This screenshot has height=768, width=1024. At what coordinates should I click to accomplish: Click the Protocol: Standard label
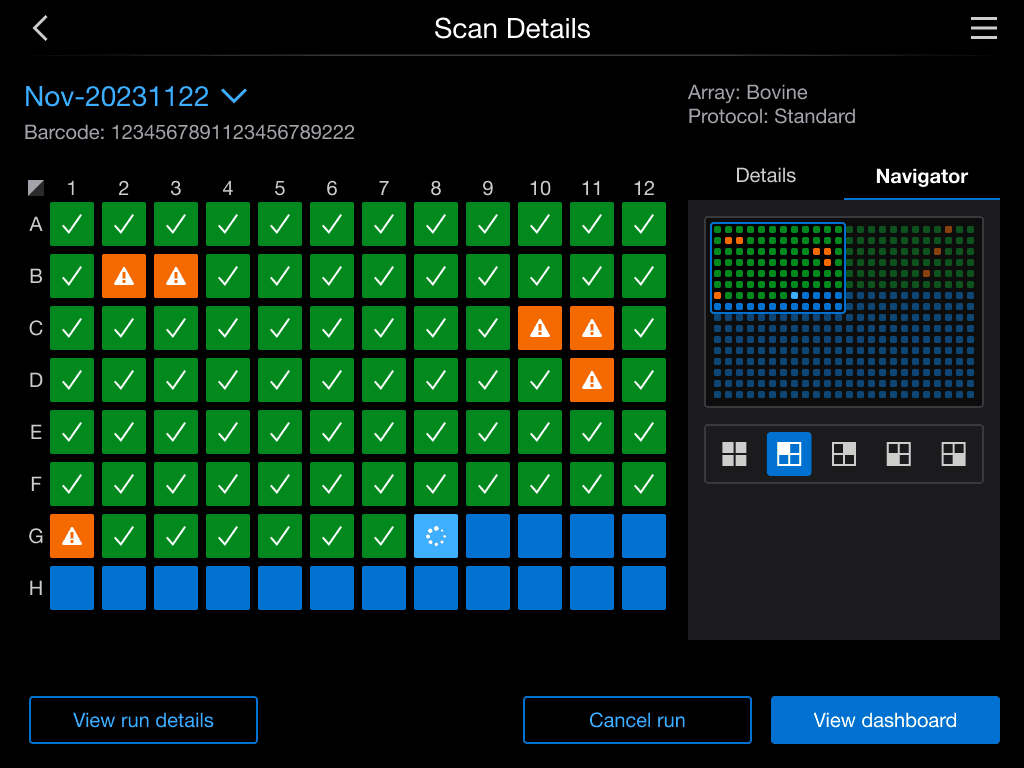point(772,116)
